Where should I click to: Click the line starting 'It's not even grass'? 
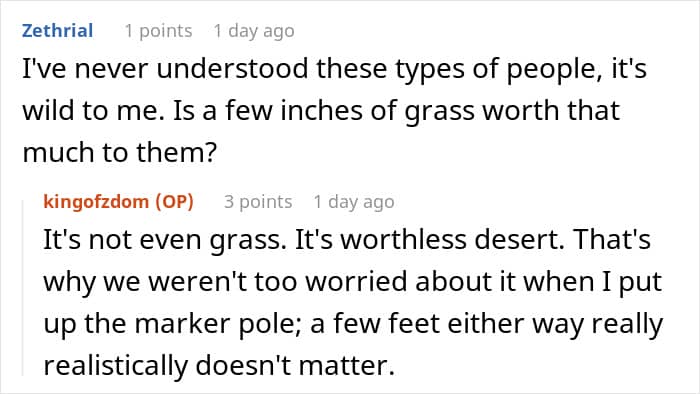tap(347, 240)
